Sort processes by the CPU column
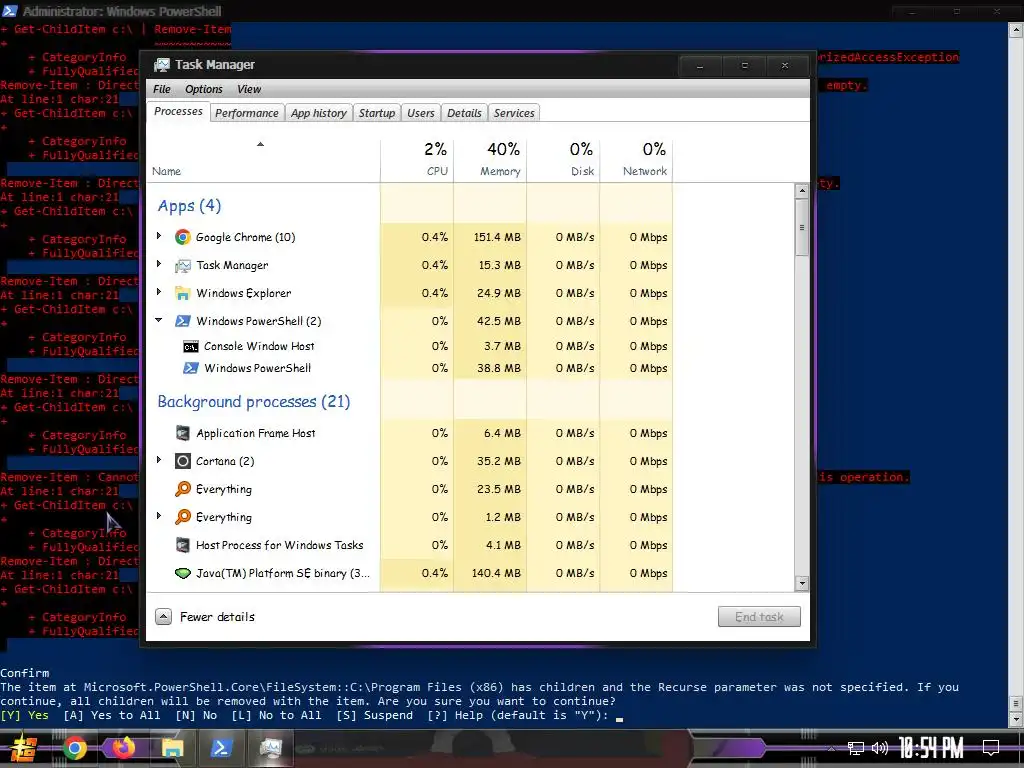Image resolution: width=1024 pixels, height=768 pixels. coord(417,159)
